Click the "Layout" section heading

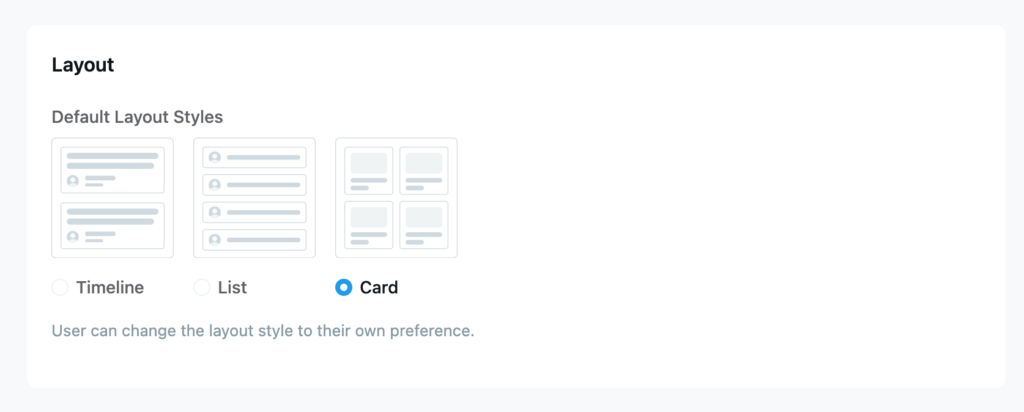click(83, 66)
